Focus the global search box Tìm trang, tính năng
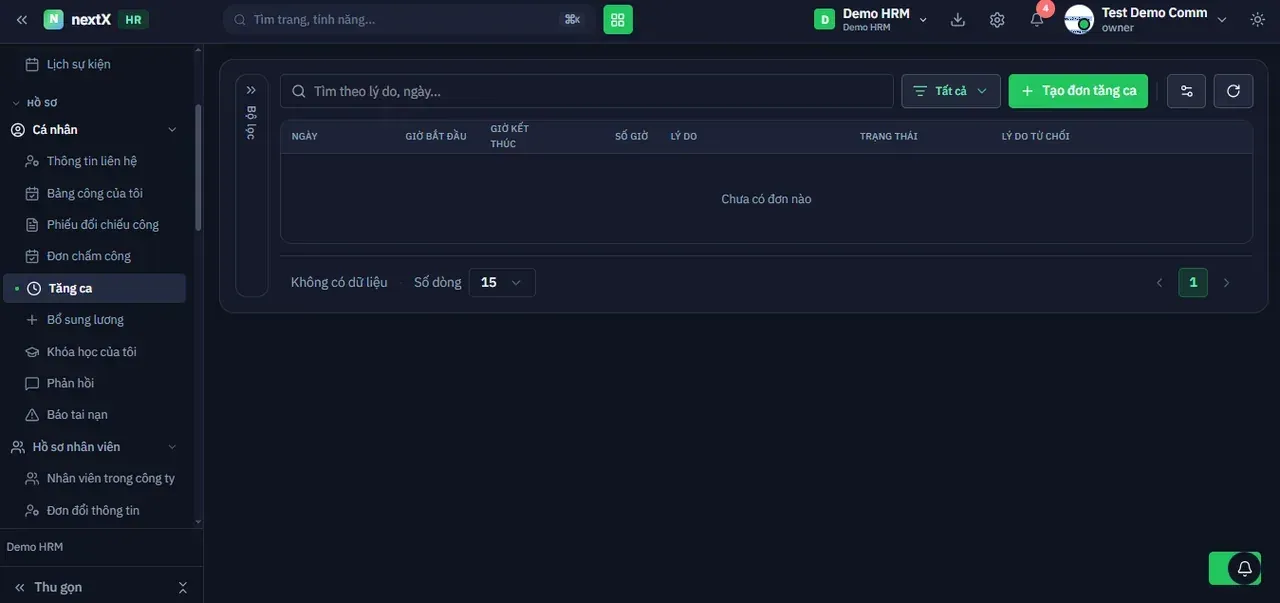This screenshot has width=1280, height=603. (x=409, y=19)
